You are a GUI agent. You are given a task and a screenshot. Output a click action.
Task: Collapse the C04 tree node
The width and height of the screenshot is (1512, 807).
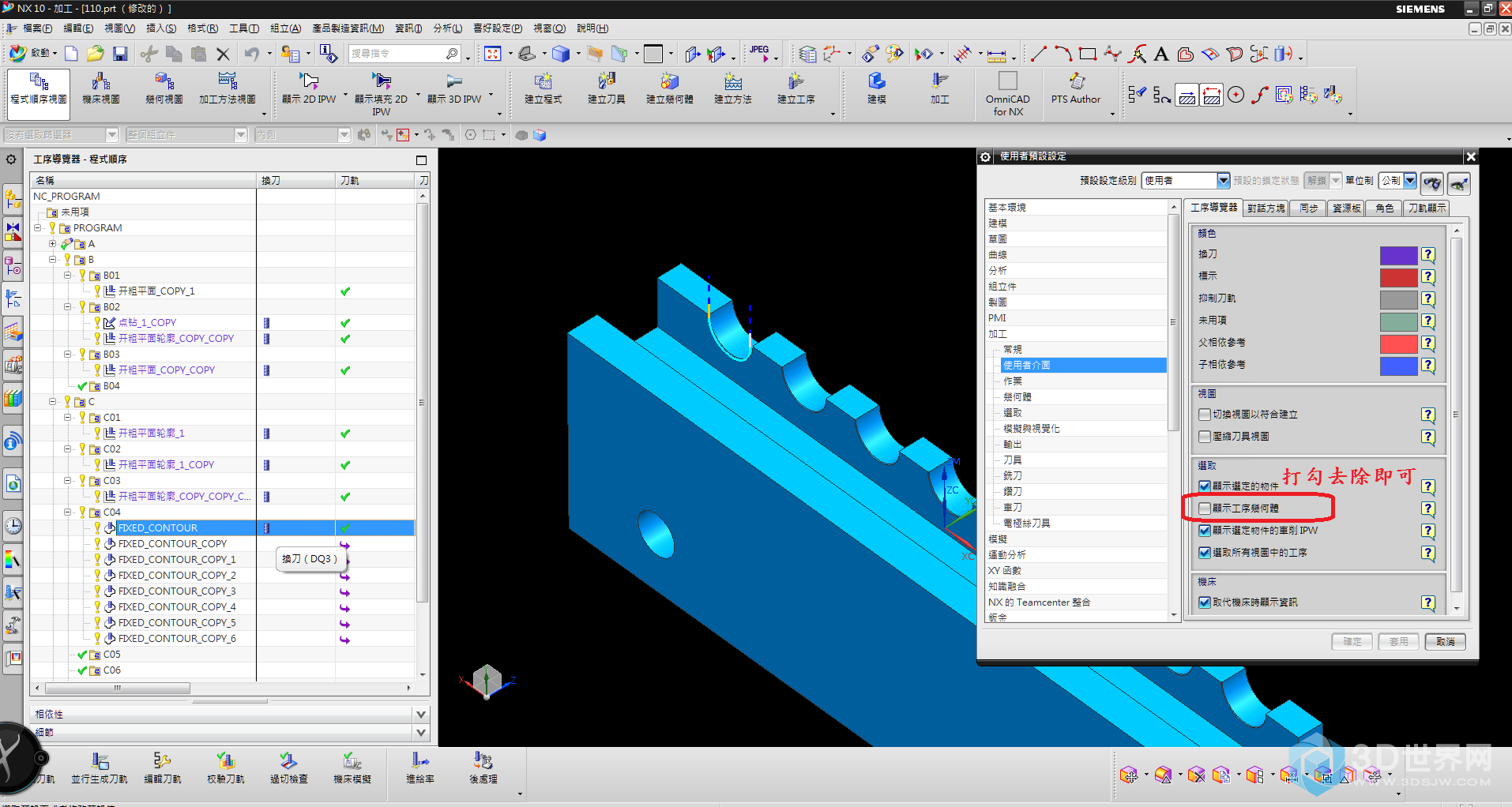click(x=68, y=512)
